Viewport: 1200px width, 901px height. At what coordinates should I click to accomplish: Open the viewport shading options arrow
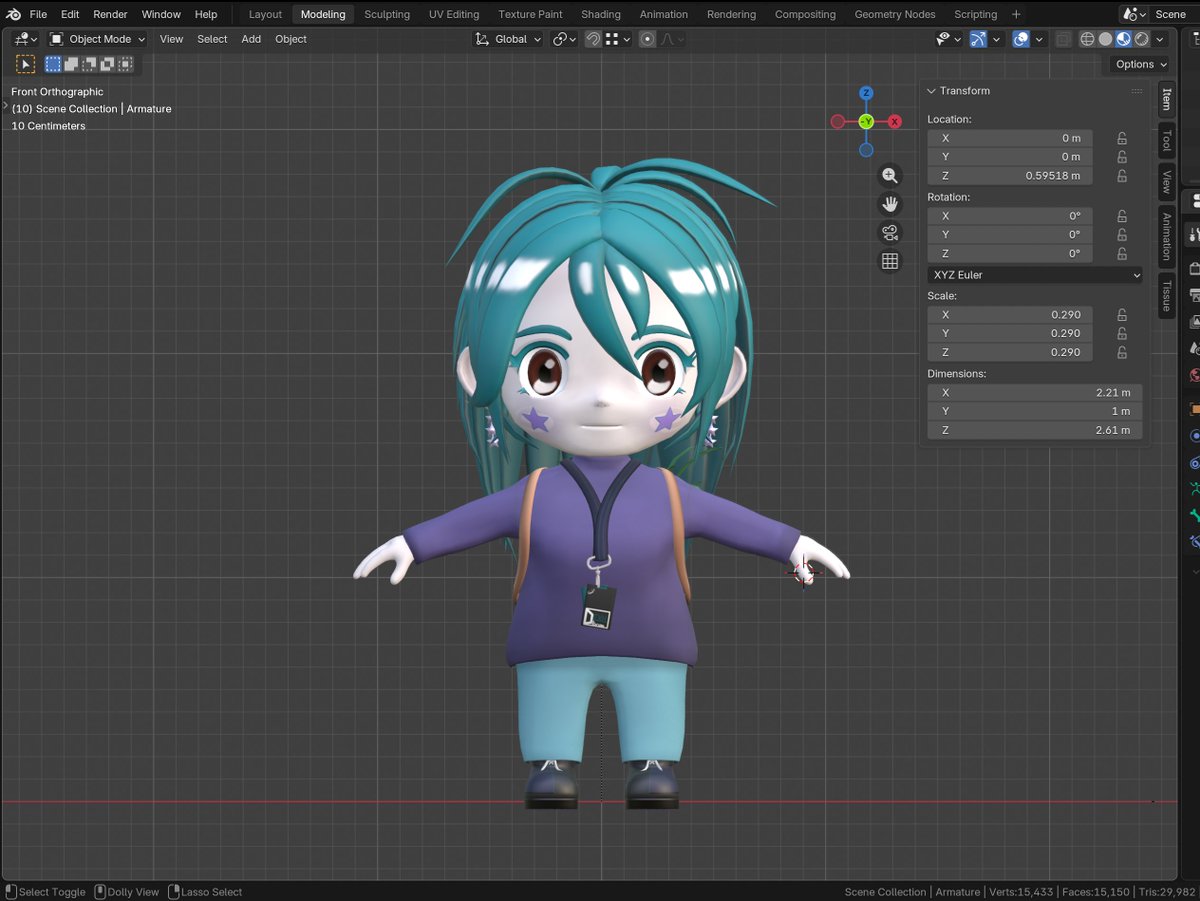pyautogui.click(x=1160, y=39)
